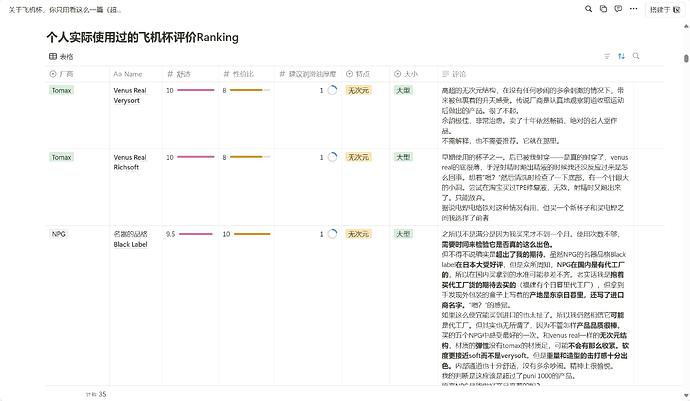Click the 大型 tag in the Verysoft row
The height and width of the screenshot is (401, 690).
point(403,90)
